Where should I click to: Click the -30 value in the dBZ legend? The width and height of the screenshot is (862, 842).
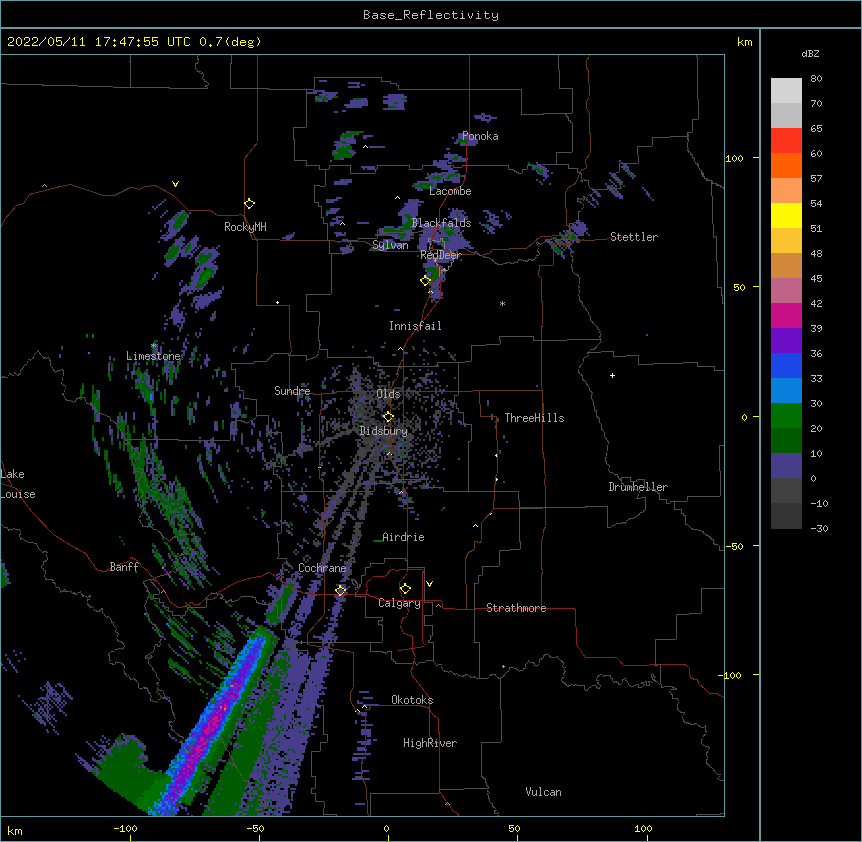coord(819,528)
